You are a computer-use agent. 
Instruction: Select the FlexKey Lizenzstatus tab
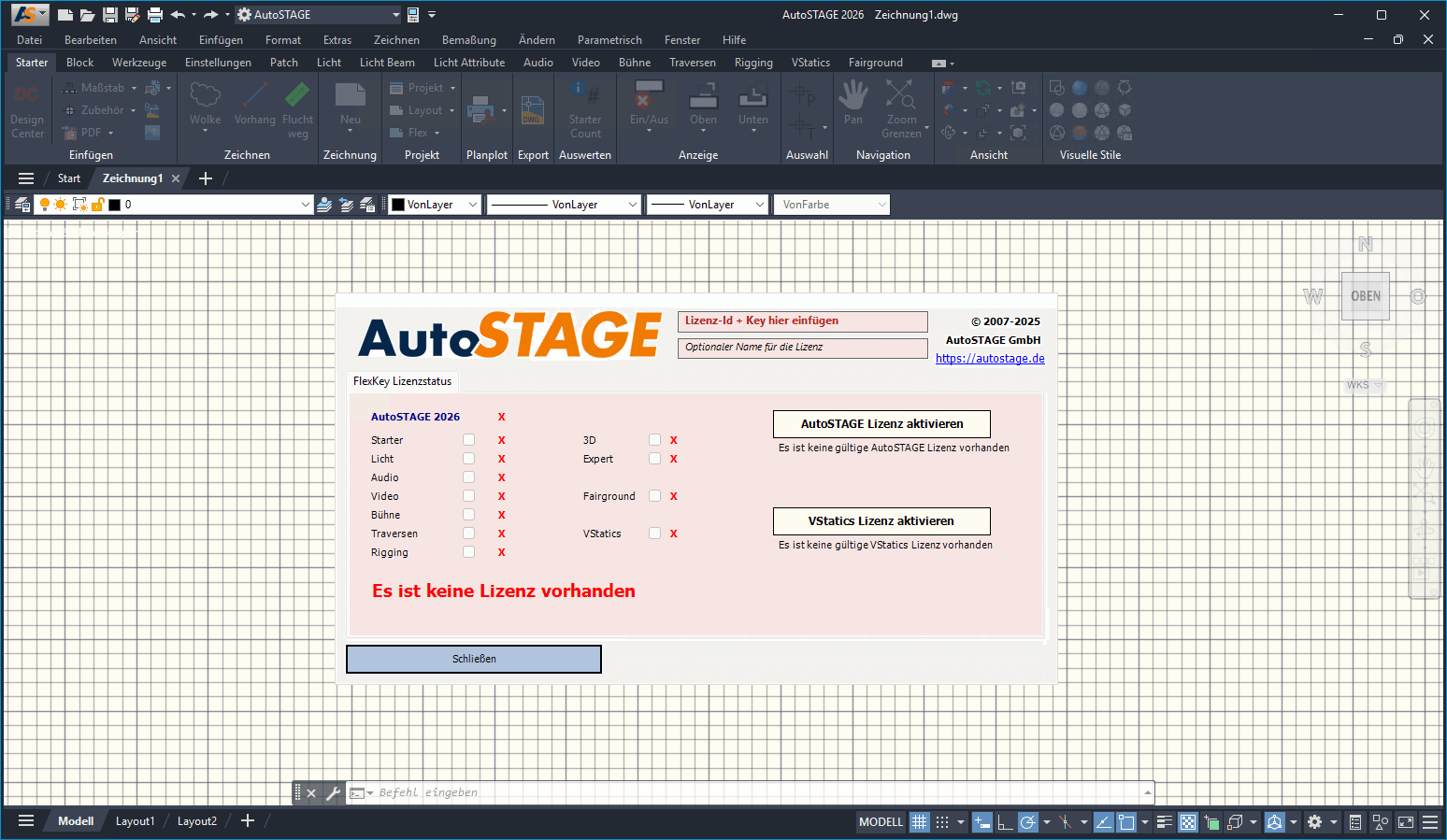(402, 381)
